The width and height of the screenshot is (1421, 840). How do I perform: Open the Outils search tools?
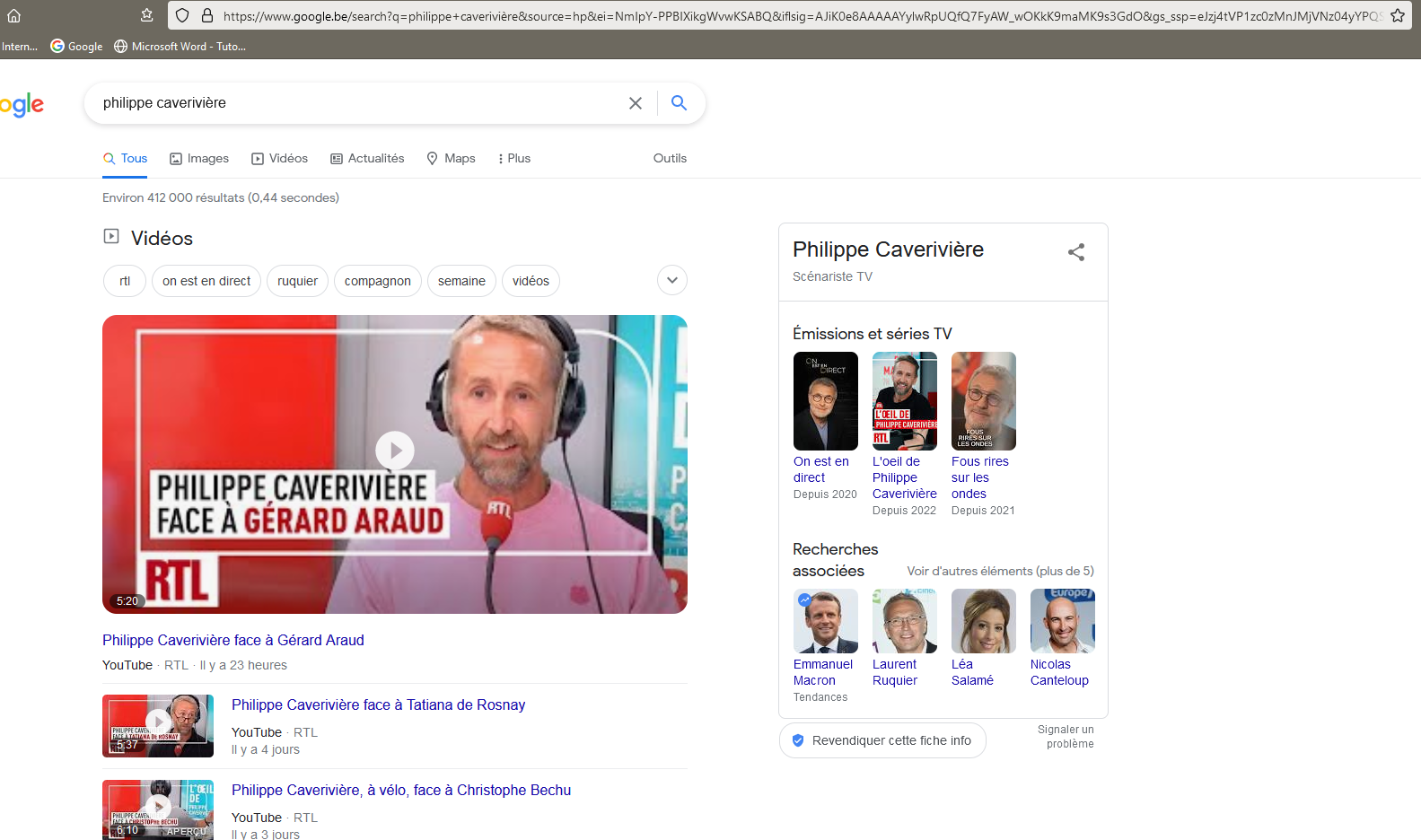click(670, 158)
